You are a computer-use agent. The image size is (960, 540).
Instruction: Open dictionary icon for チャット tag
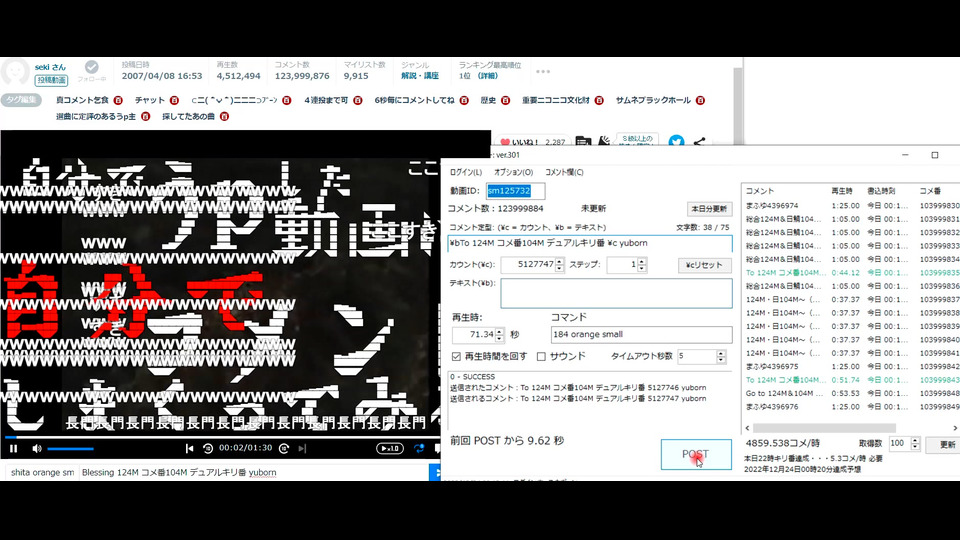[x=174, y=100]
